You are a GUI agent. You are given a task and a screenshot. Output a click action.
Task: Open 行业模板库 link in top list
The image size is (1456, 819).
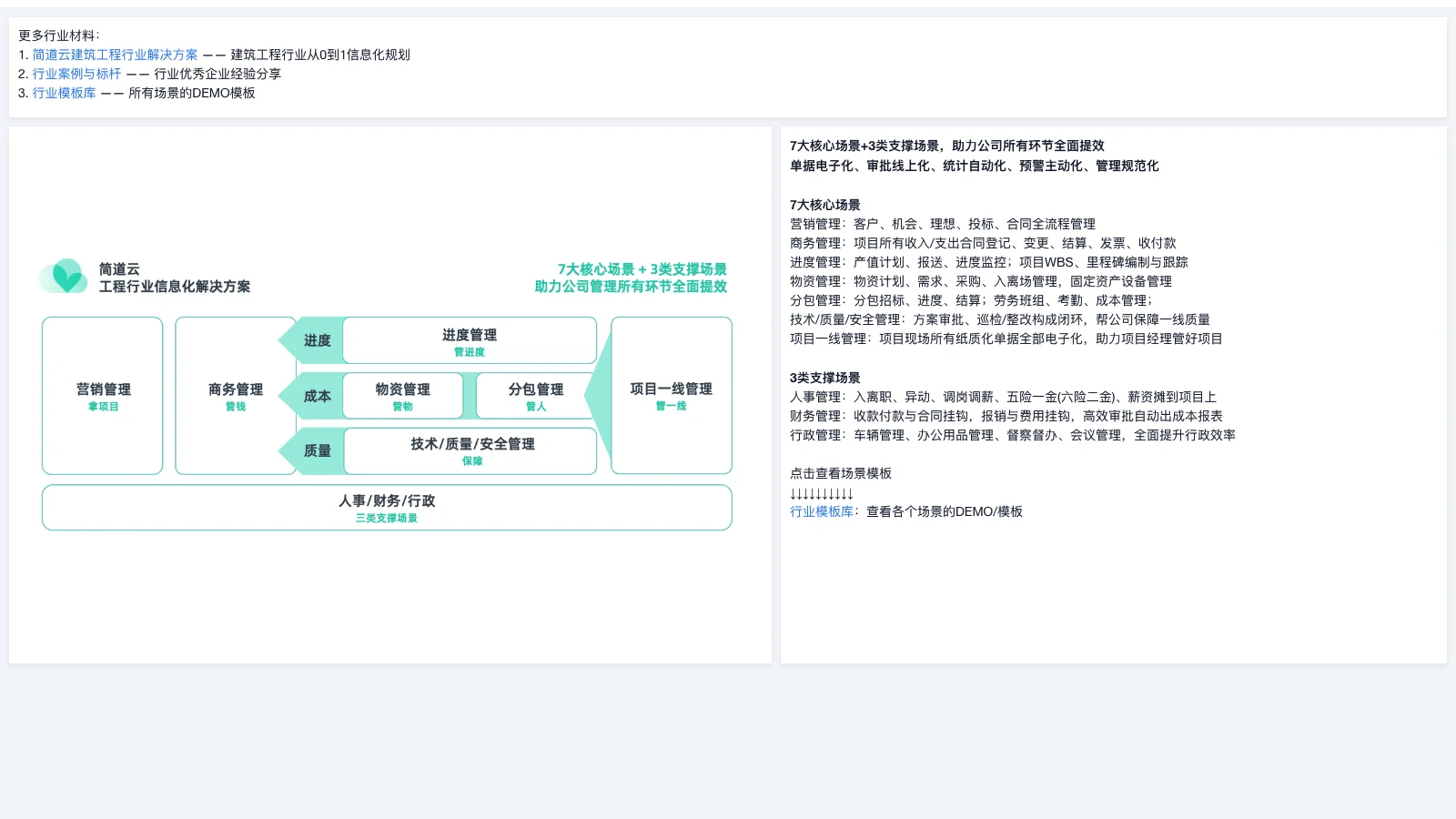click(x=64, y=93)
